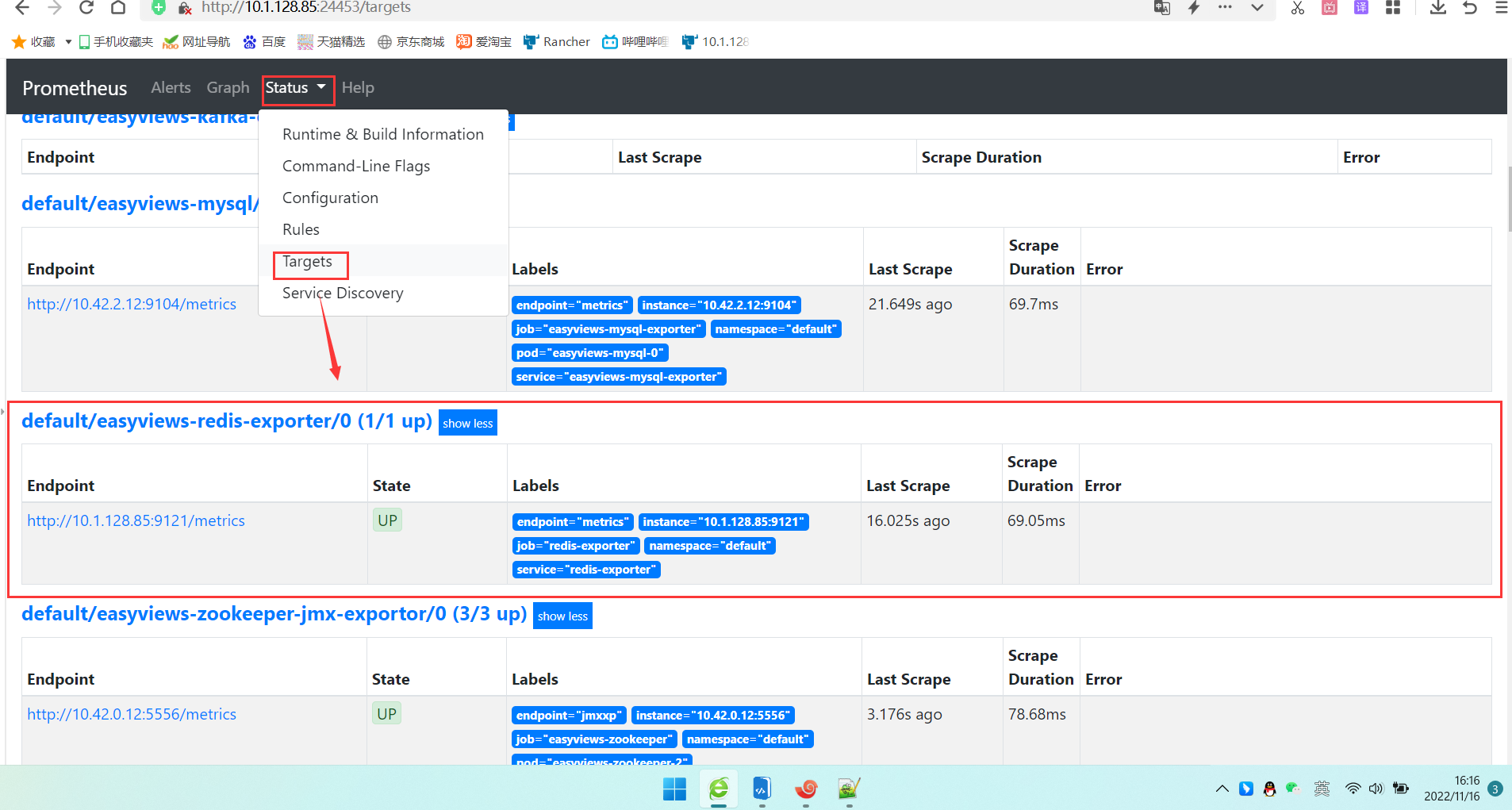Open the 百度 bookmark

[x=264, y=42]
